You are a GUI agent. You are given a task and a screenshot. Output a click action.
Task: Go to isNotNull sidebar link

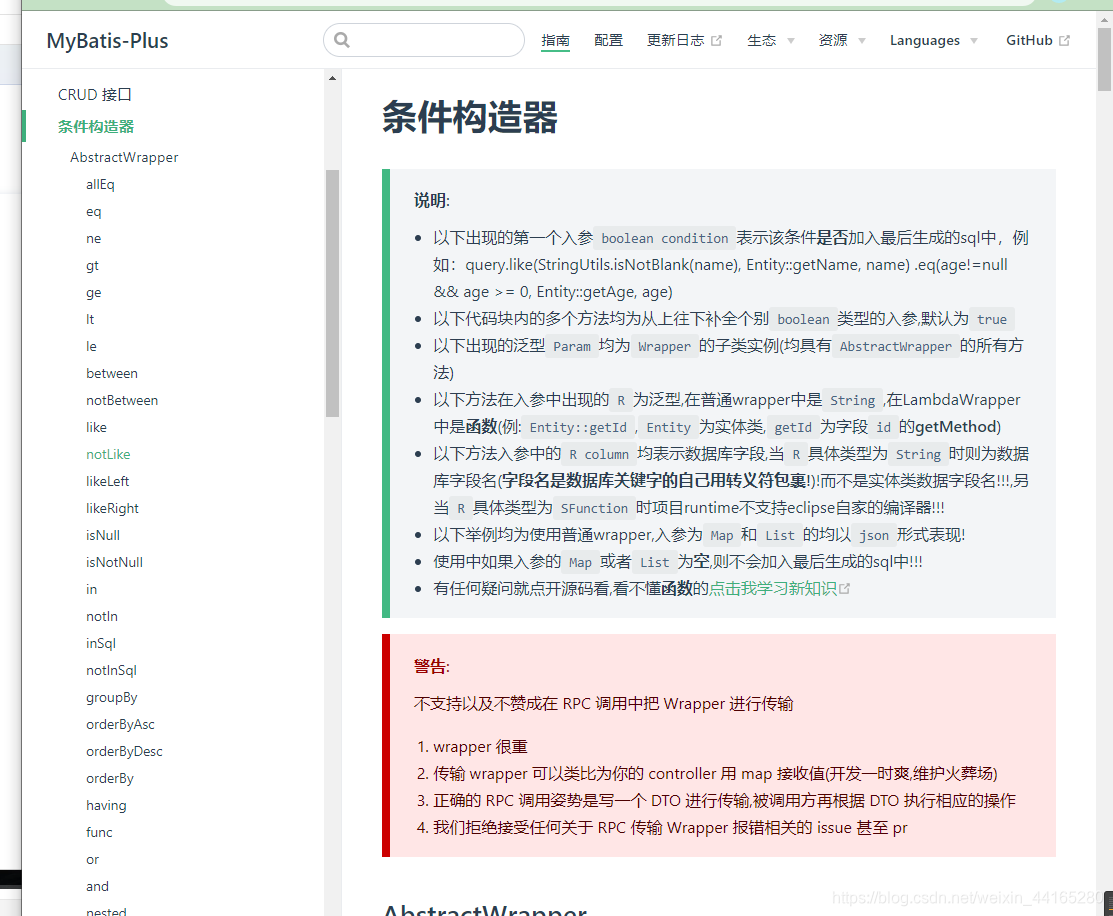pyautogui.click(x=114, y=562)
